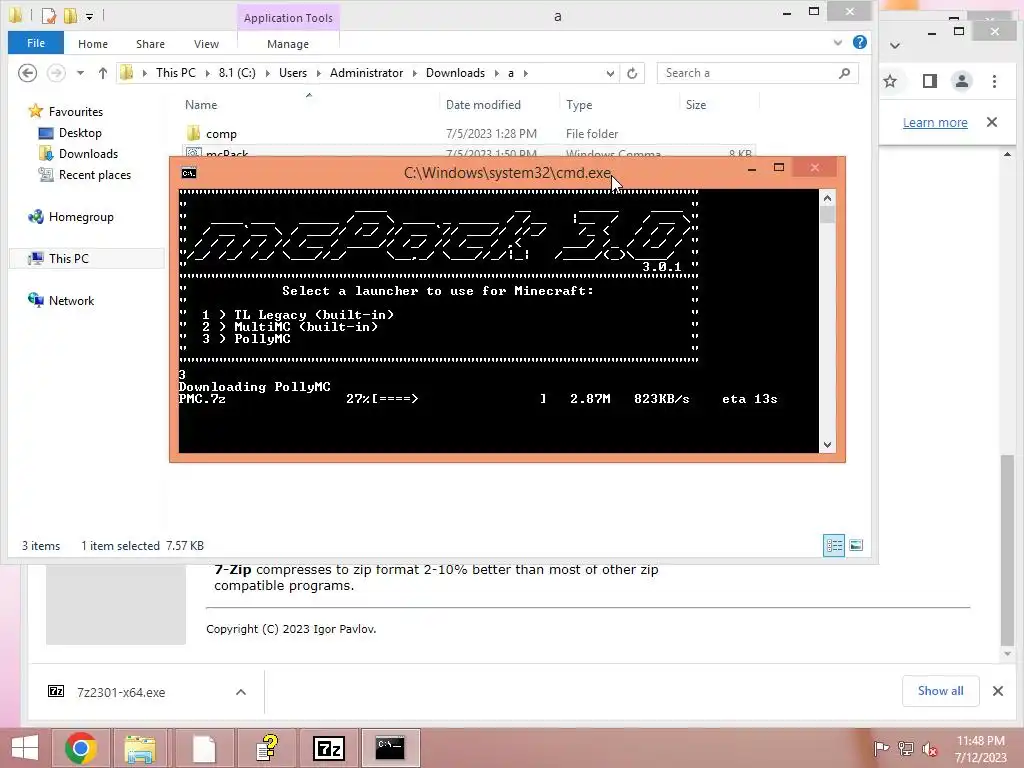Open File Explorer from the taskbar
This screenshot has height=768, width=1024.
click(x=140, y=748)
